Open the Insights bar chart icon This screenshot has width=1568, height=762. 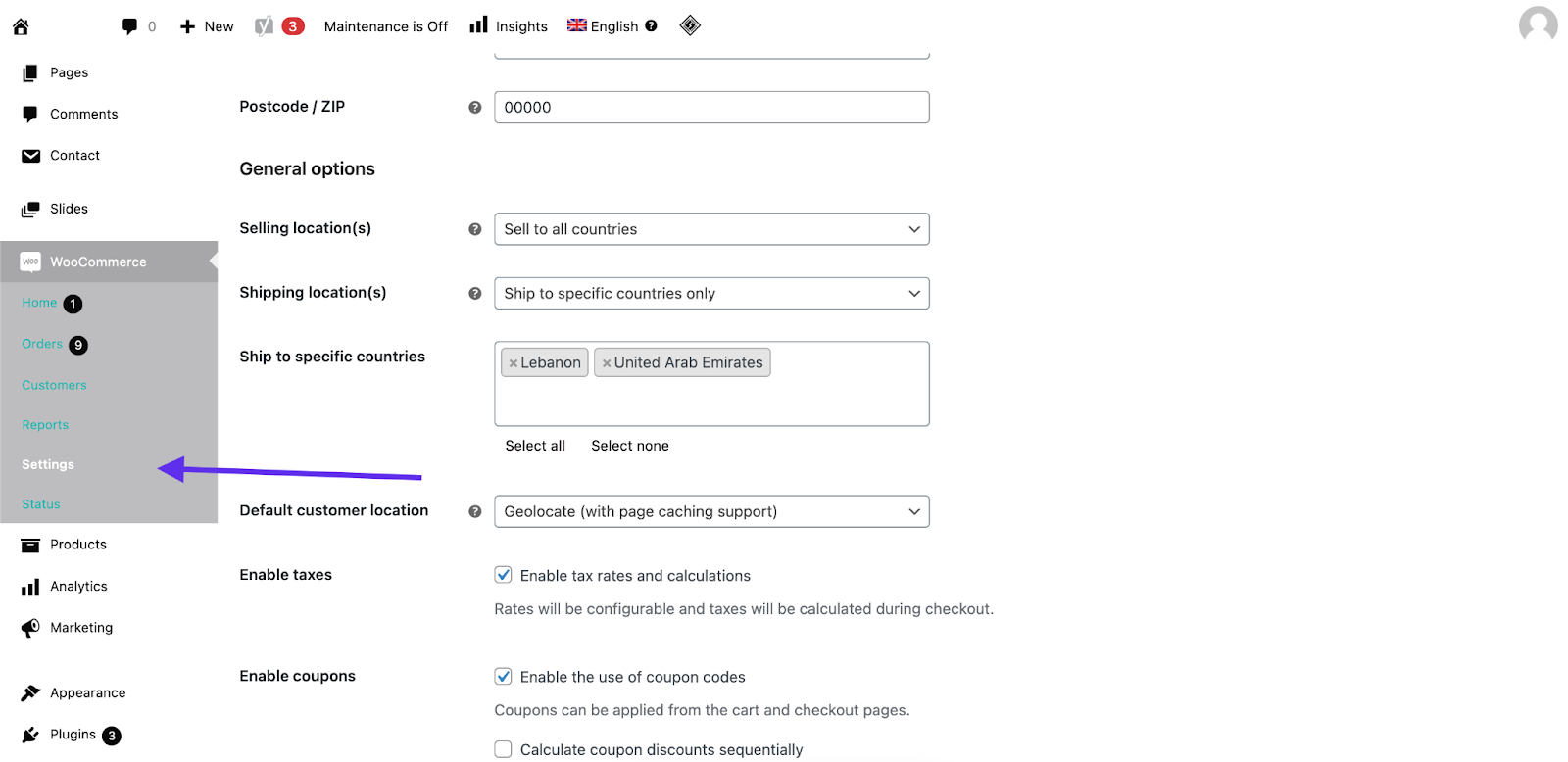coord(478,25)
